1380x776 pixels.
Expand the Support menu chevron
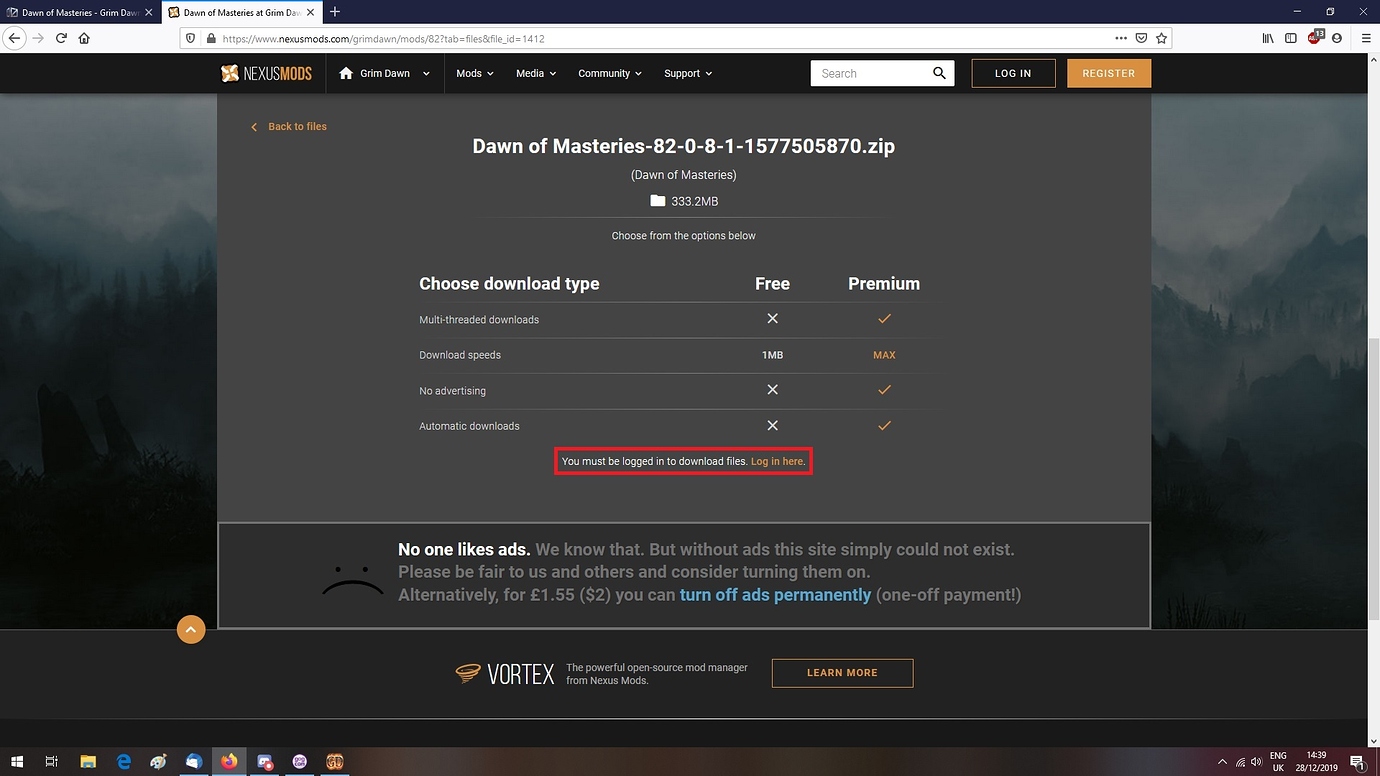tap(708, 73)
